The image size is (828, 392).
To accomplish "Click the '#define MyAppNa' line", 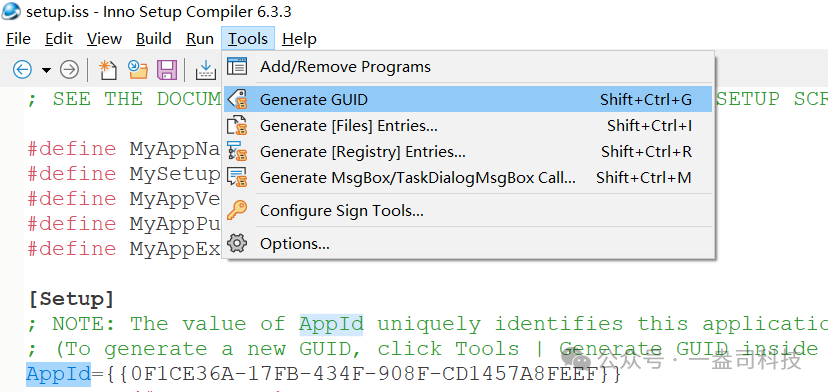I will (x=124, y=149).
